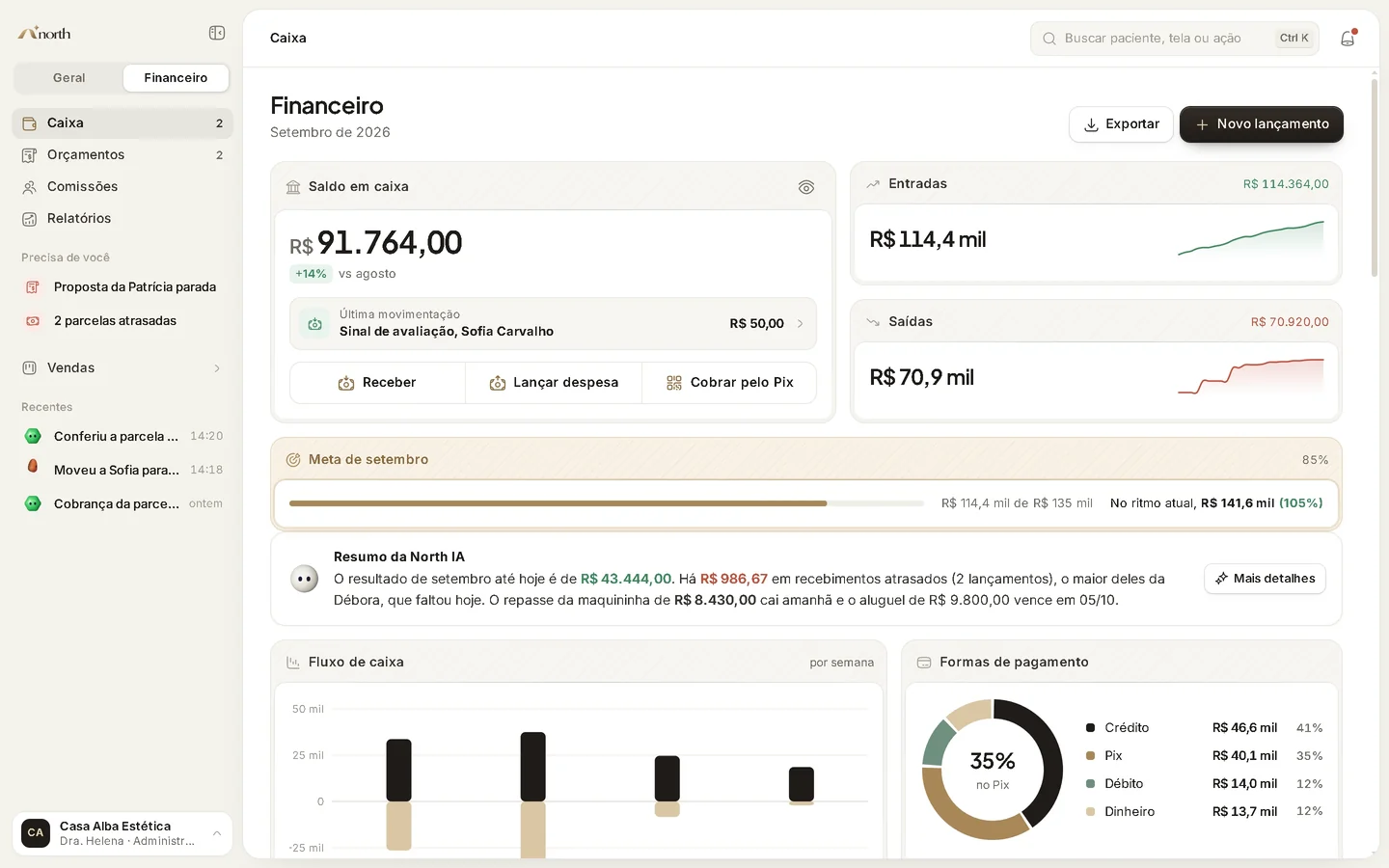
Task: Click the icon beside Proposta da Patrícia parada
Action: [x=33, y=287]
